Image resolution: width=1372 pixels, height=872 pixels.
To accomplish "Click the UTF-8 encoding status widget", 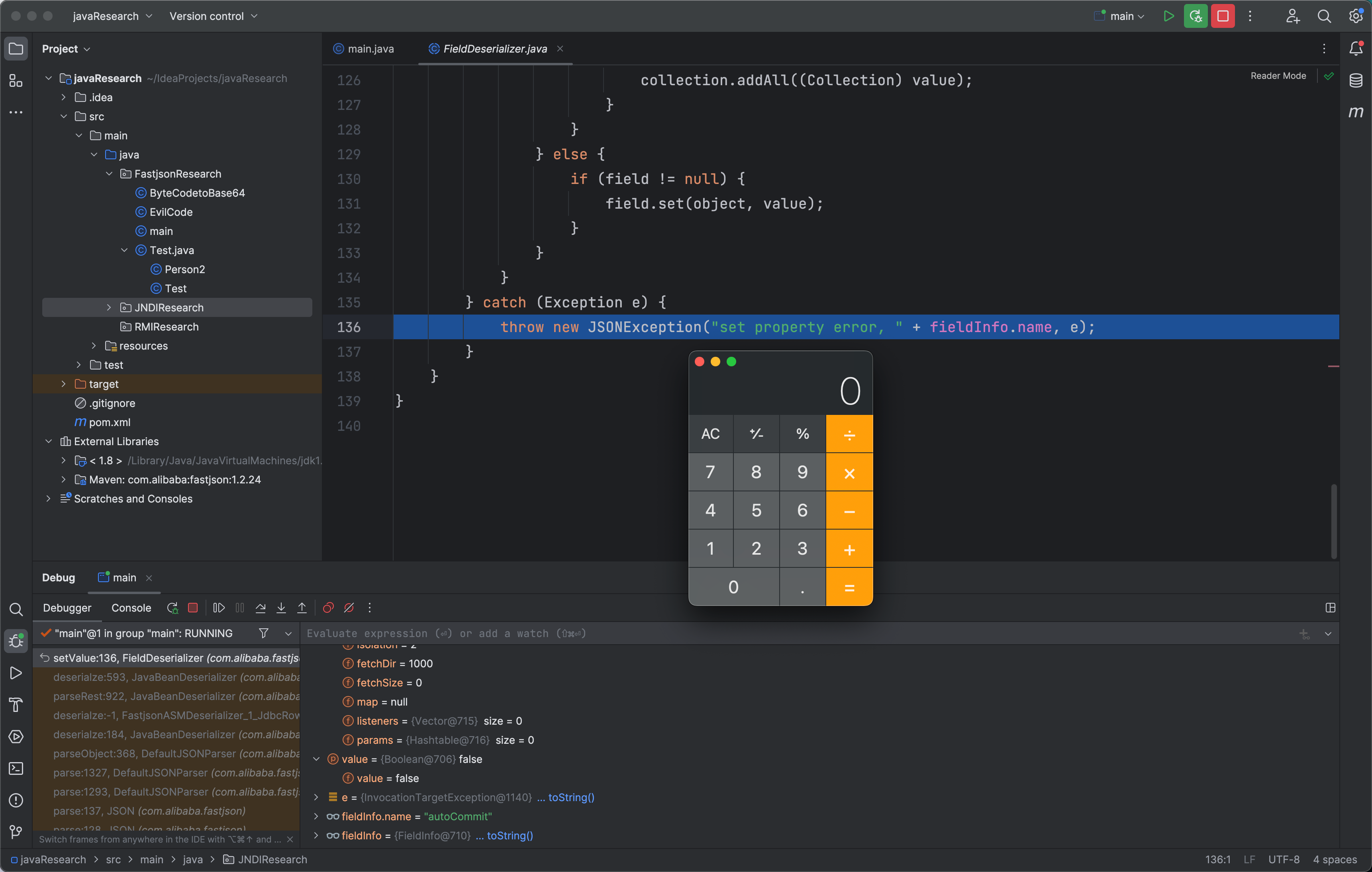I will (1284, 860).
